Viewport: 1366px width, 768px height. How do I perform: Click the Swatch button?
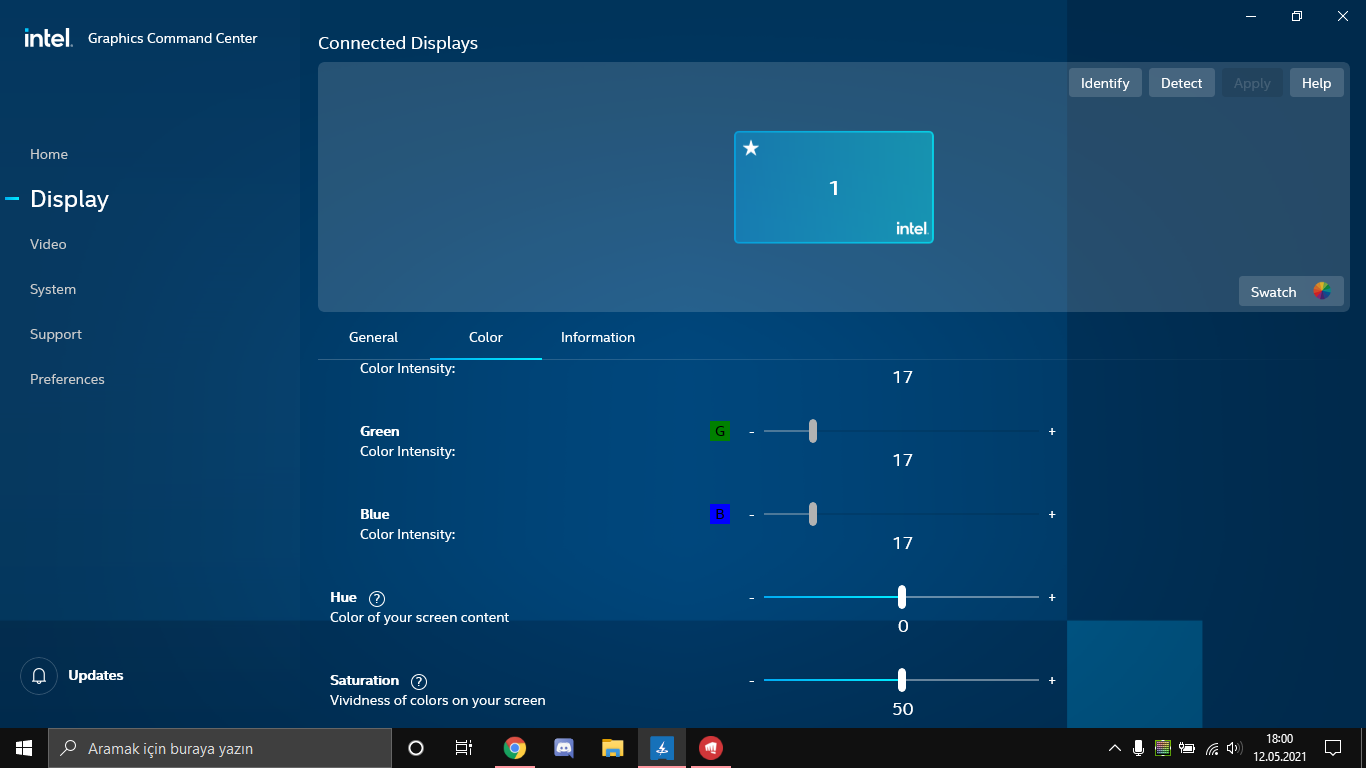click(1291, 292)
